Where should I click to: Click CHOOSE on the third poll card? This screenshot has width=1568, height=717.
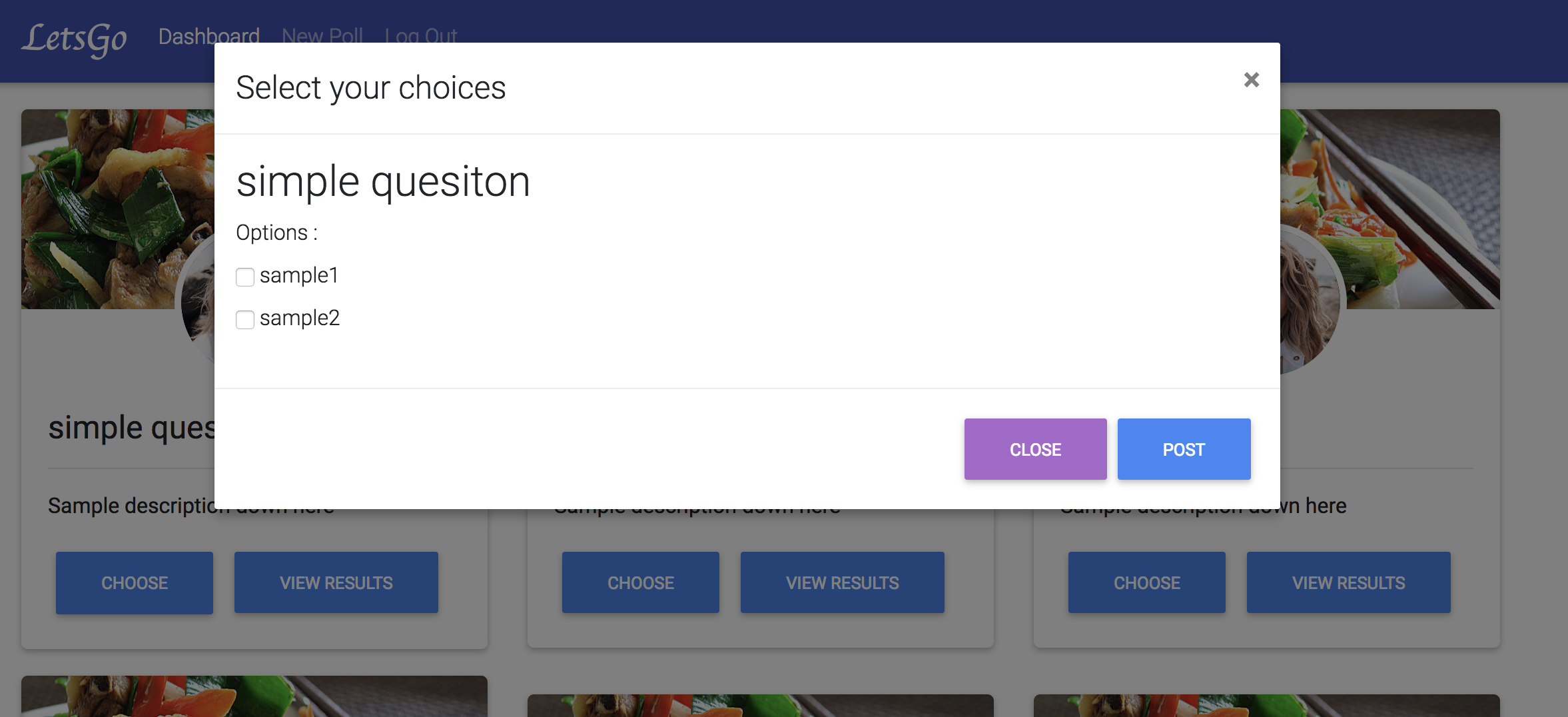pyautogui.click(x=1147, y=582)
